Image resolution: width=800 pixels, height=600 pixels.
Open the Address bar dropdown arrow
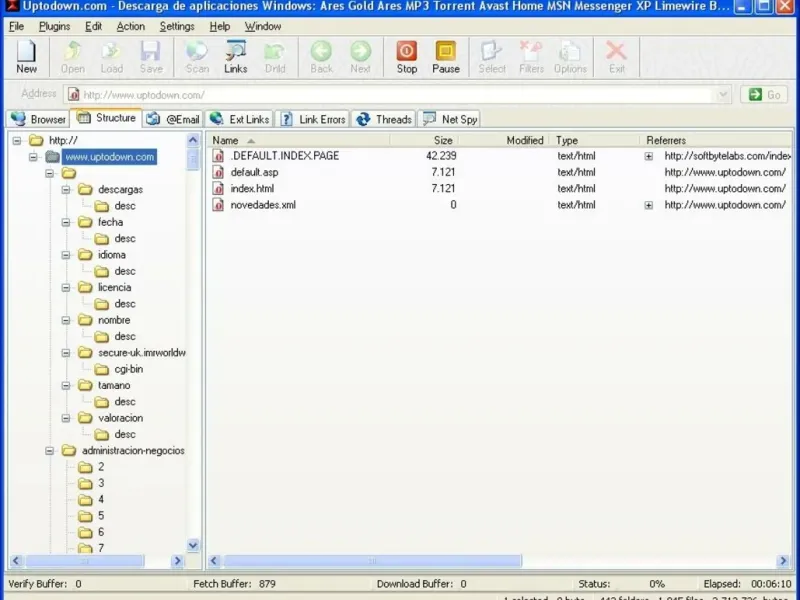[723, 95]
